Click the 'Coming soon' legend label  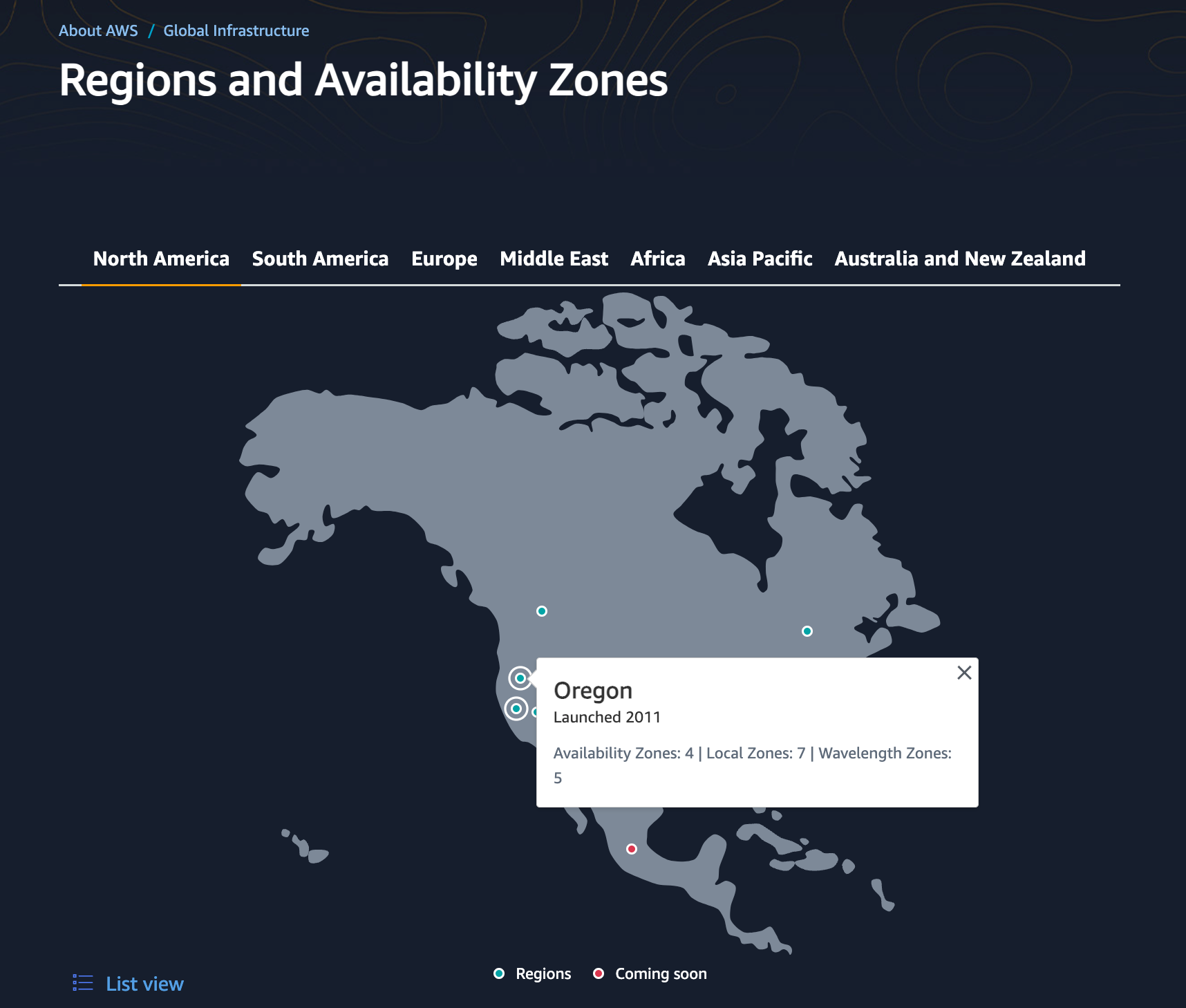pyautogui.click(x=661, y=973)
